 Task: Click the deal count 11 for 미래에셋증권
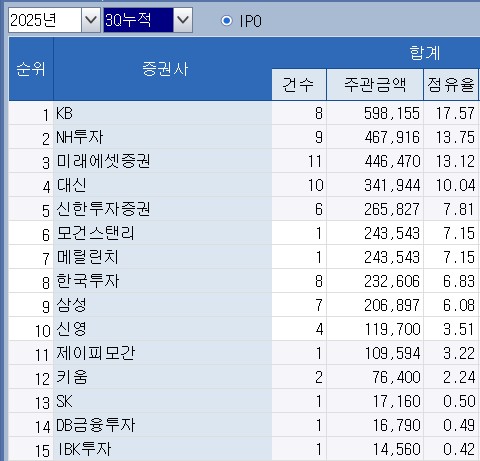(315, 161)
